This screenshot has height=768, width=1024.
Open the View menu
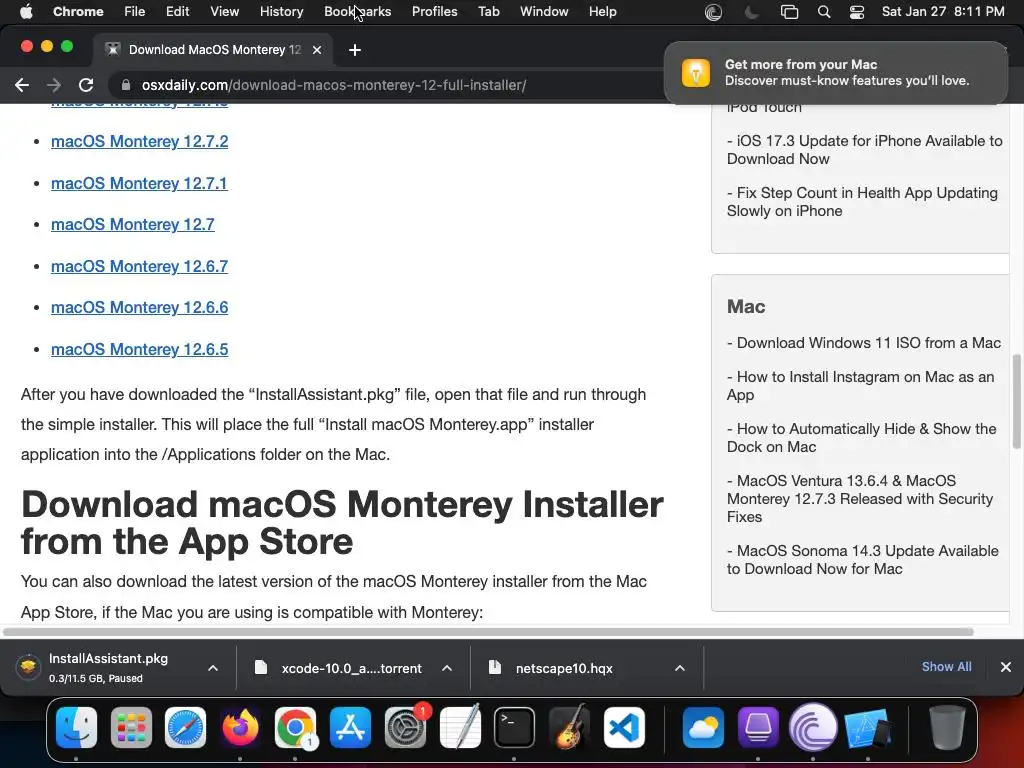(x=225, y=12)
